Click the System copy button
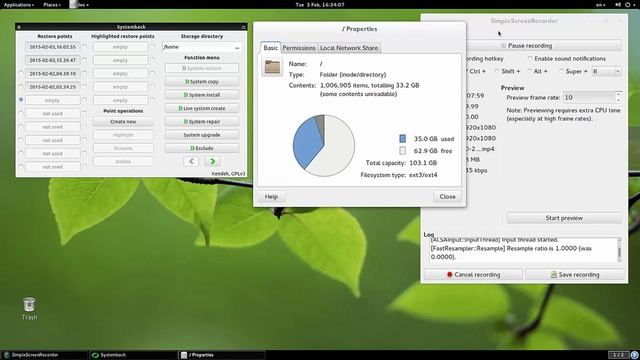Viewport: 640px width, 360px height. 202,82
